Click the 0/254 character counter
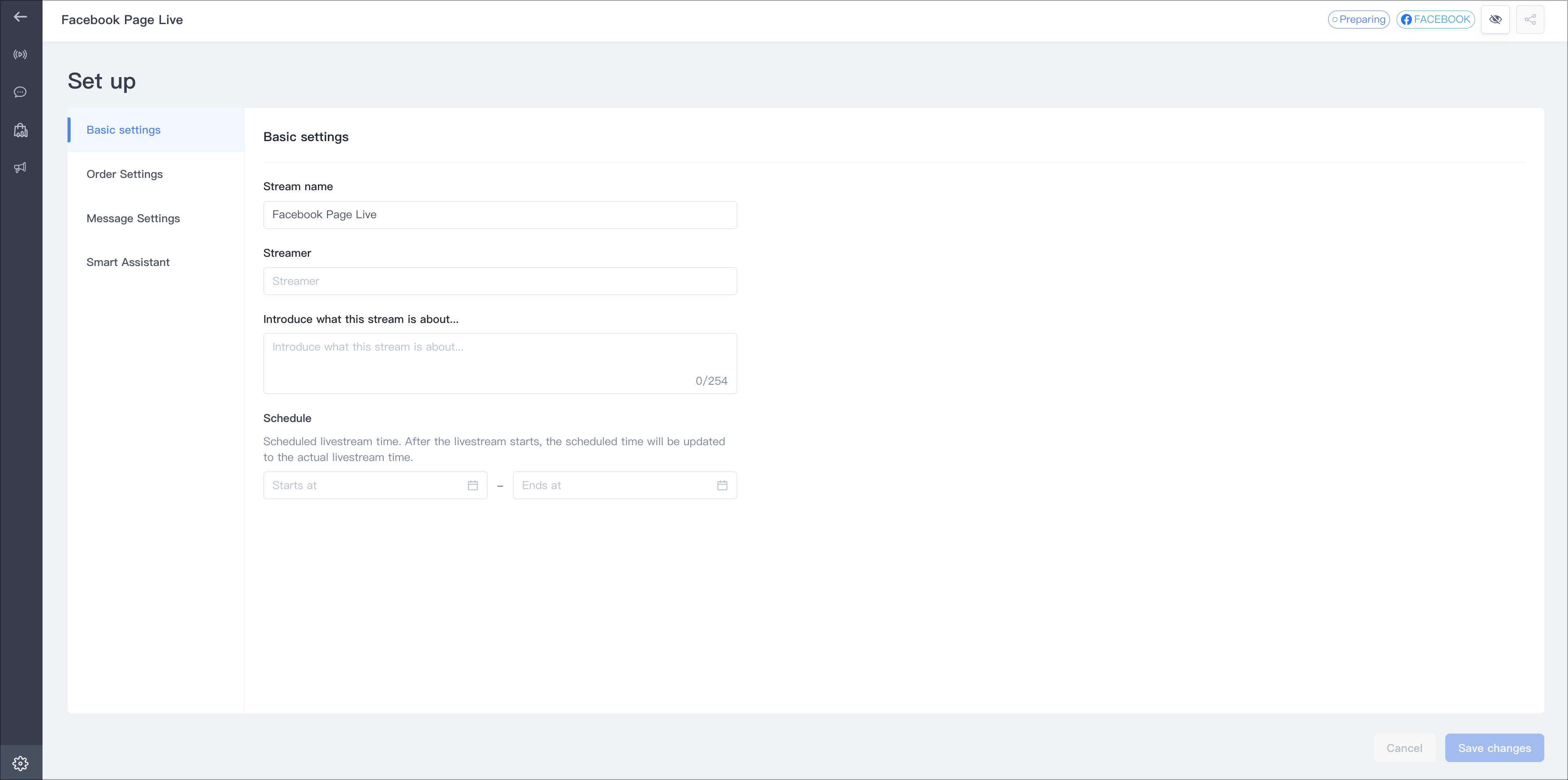The width and height of the screenshot is (1568, 780). click(712, 381)
